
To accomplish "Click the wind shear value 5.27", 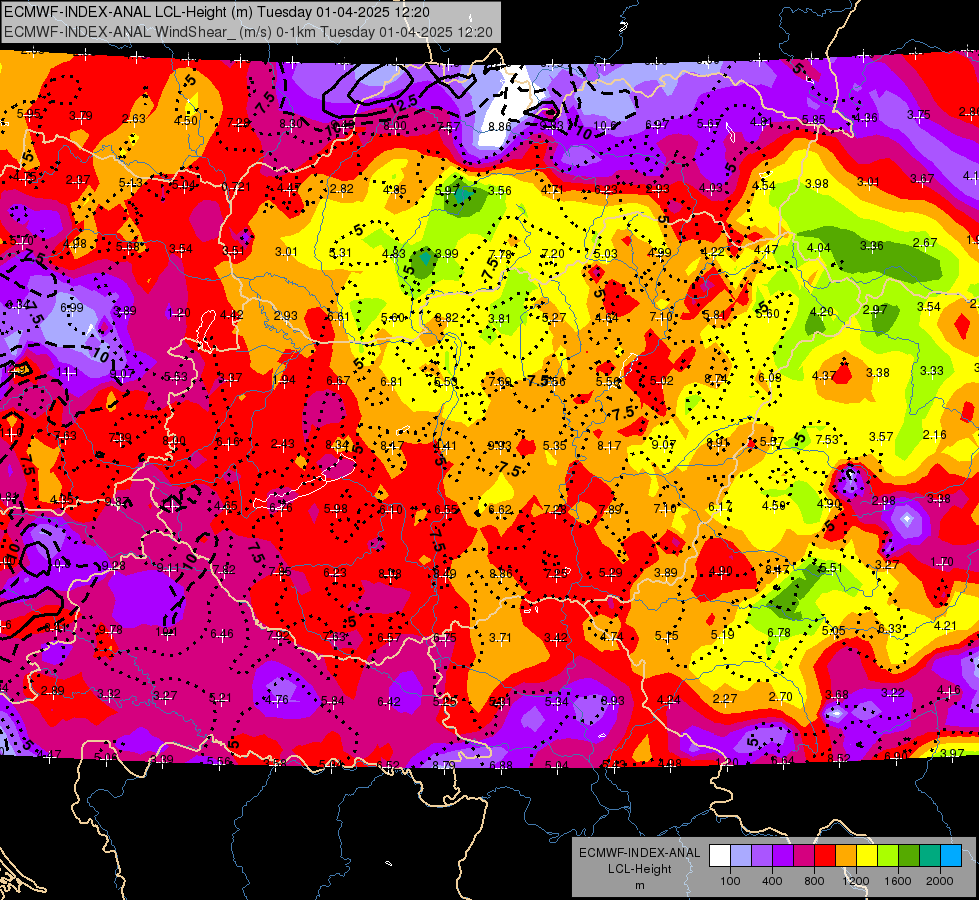I will pyautogui.click(x=554, y=318).
